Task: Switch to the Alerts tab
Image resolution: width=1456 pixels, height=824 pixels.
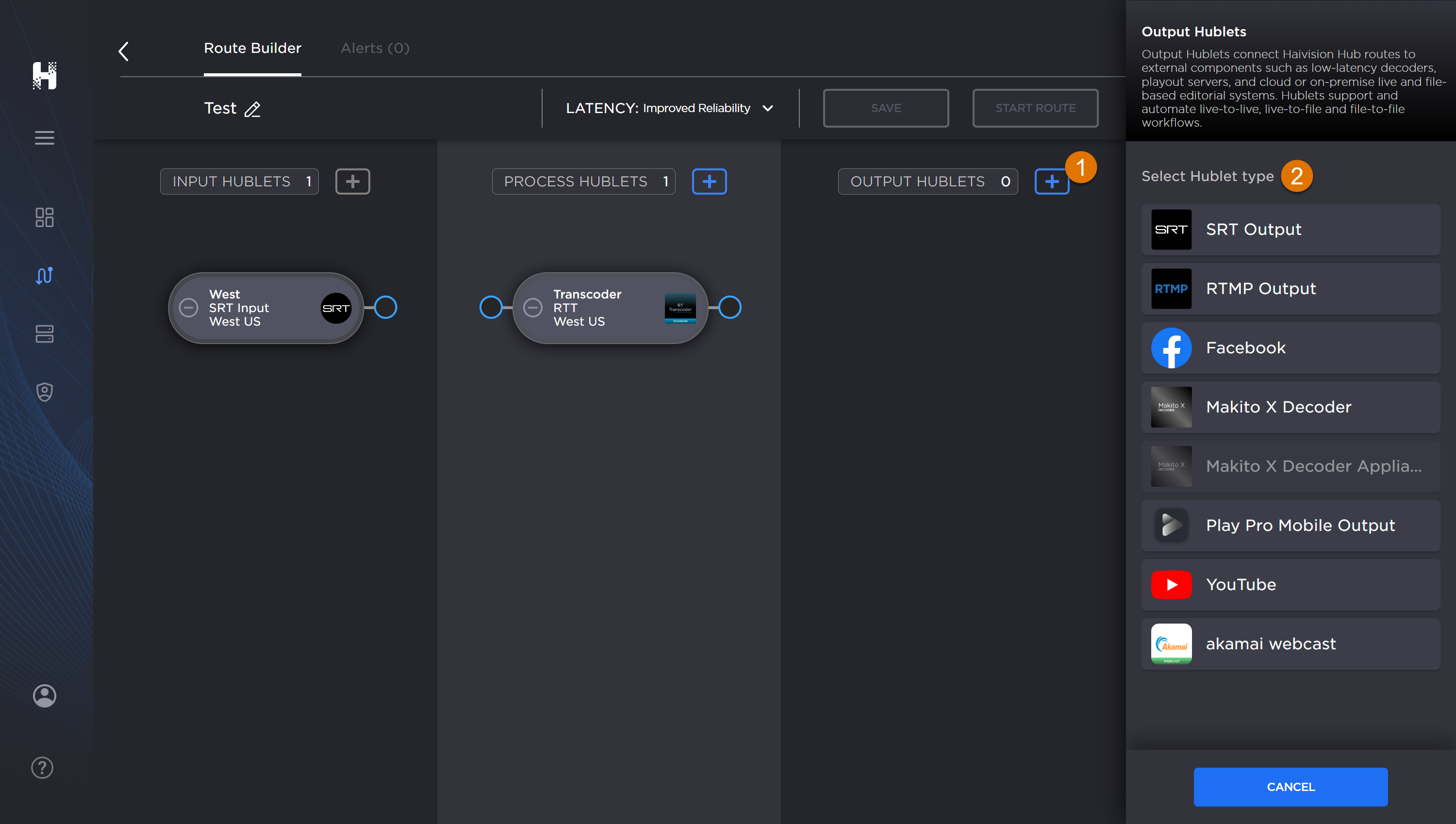Action: pyautogui.click(x=374, y=48)
